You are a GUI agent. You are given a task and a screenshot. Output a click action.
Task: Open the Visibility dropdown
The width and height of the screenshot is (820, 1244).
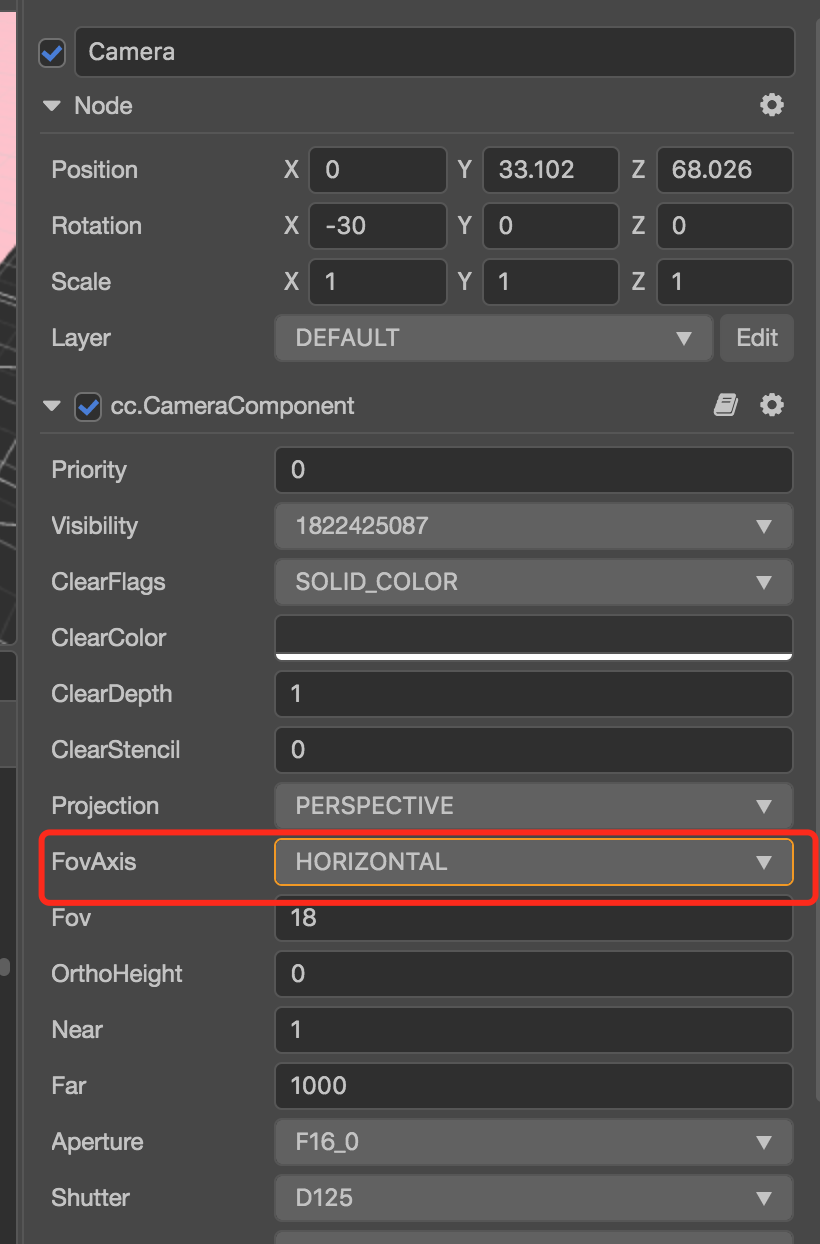533,526
